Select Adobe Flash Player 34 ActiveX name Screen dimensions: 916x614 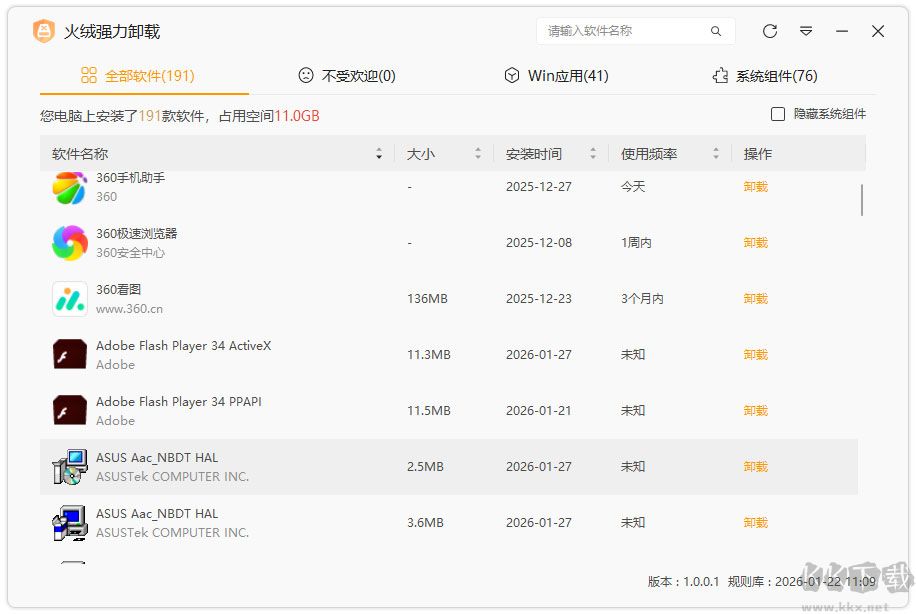(x=183, y=345)
